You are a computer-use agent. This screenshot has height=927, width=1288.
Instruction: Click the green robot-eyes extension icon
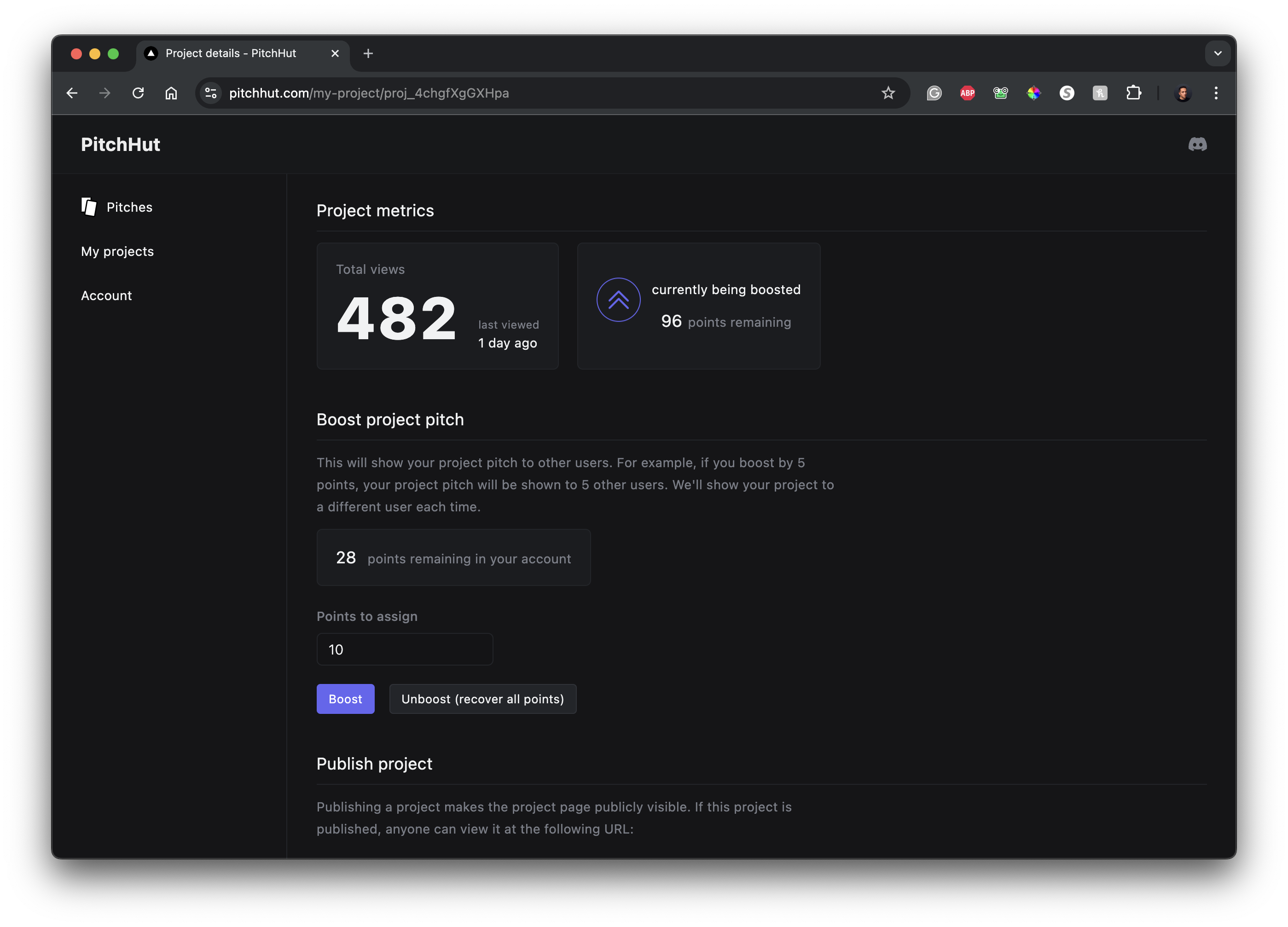(x=1001, y=93)
